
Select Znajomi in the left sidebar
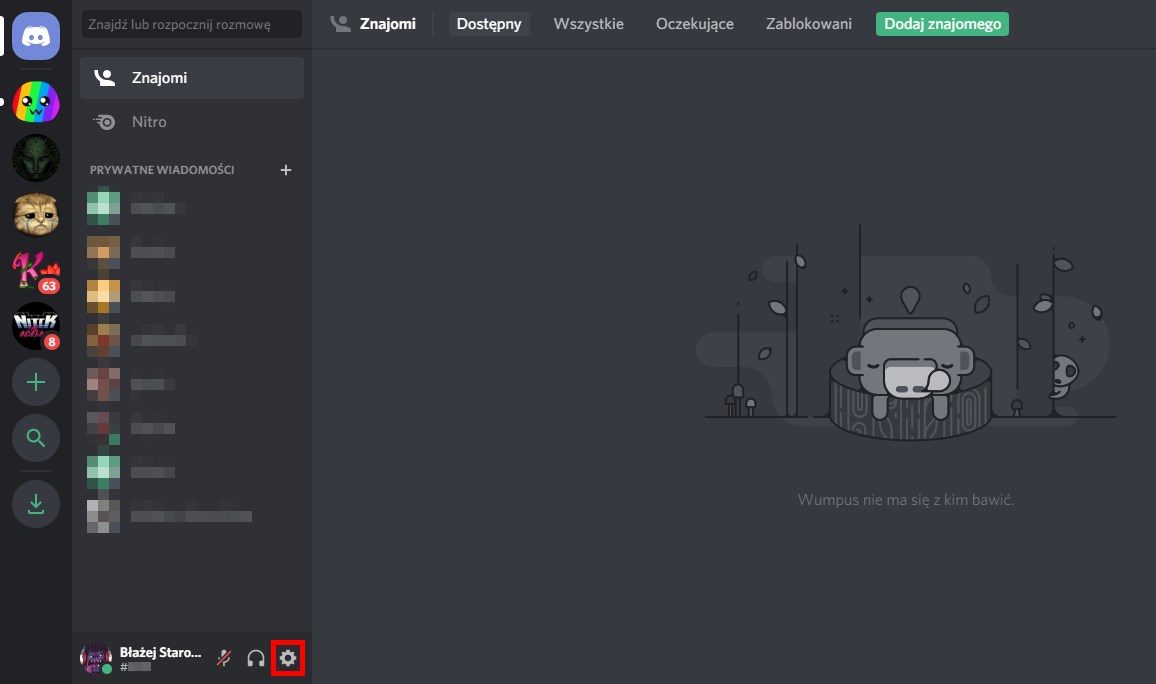pyautogui.click(x=192, y=78)
